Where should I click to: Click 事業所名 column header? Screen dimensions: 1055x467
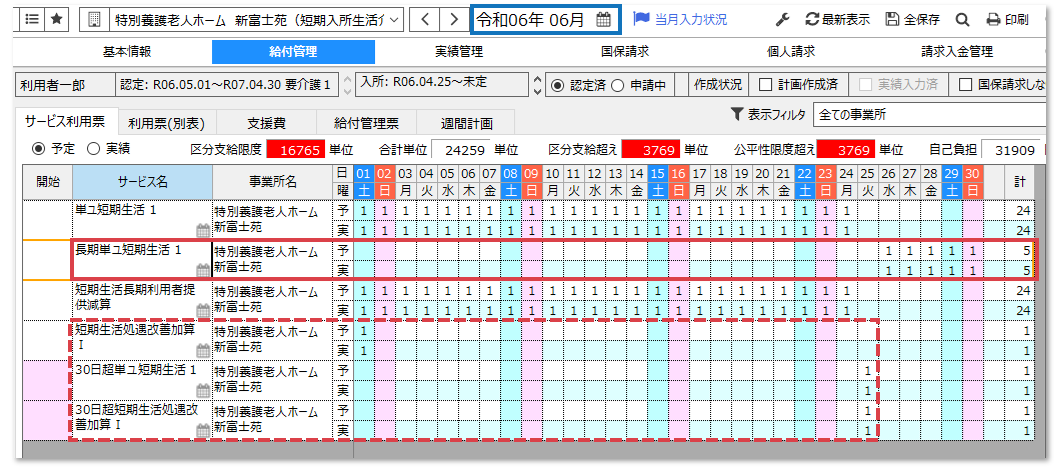coord(272,181)
